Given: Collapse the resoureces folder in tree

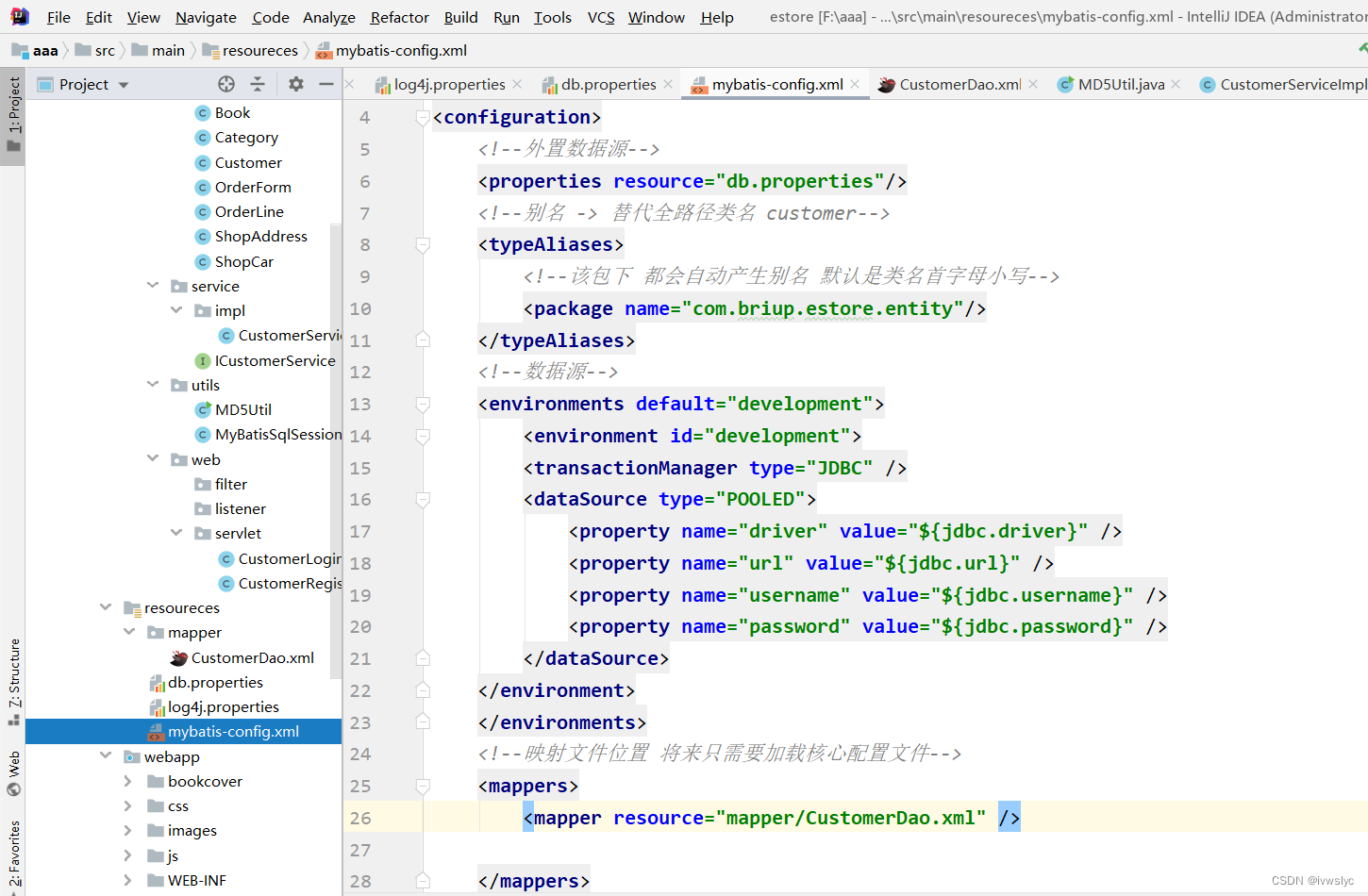Looking at the screenshot, I should coord(106,606).
